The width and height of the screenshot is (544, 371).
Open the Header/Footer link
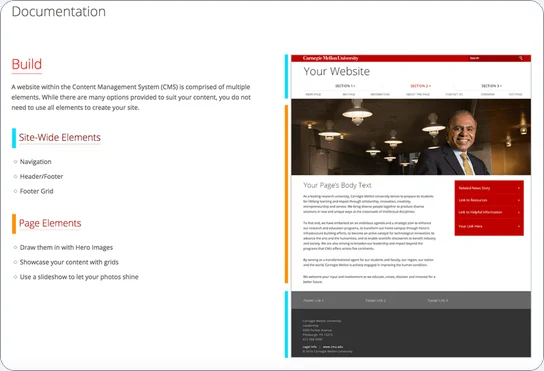41,176
